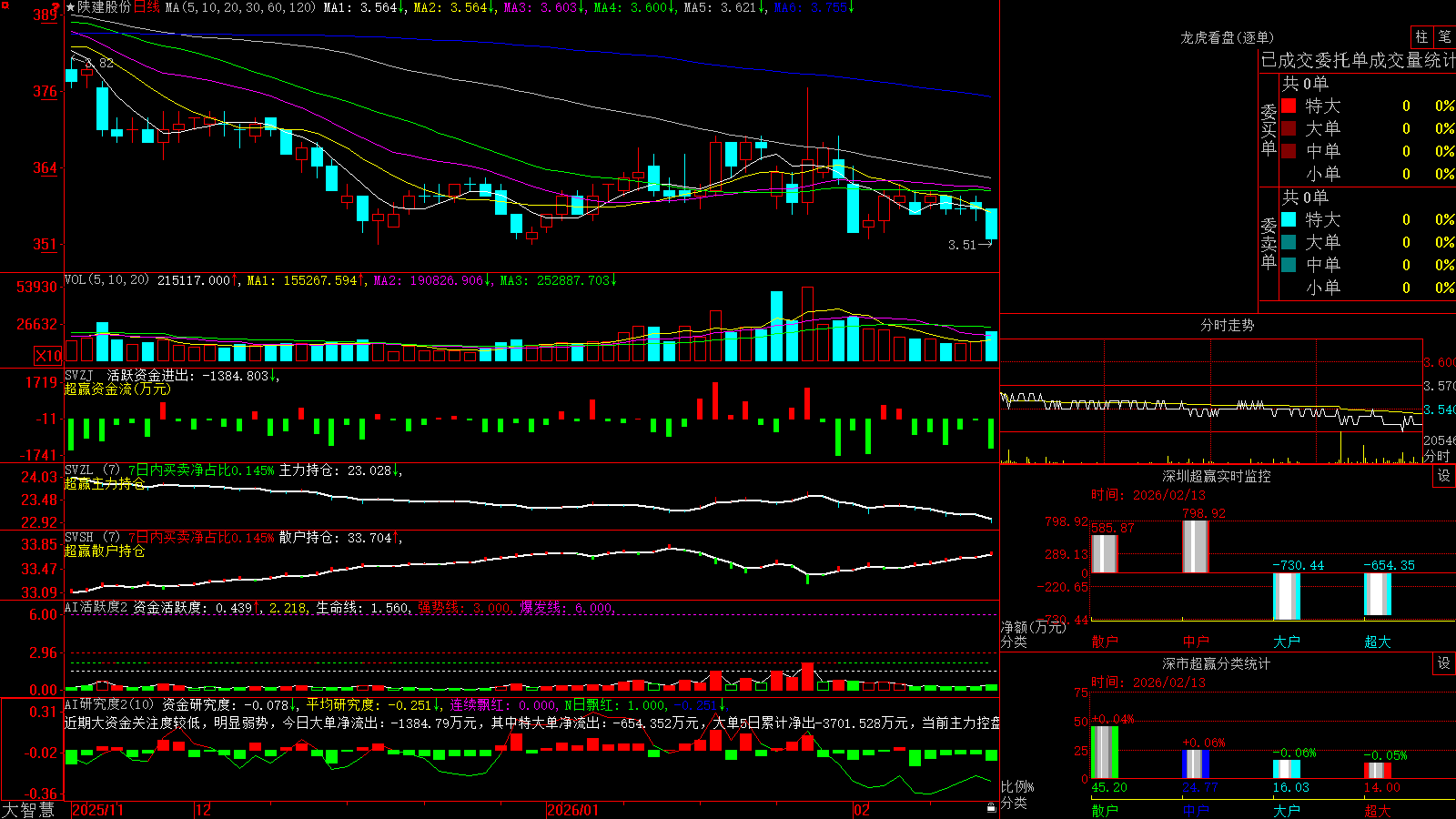Click the lock icon on the date axis
The width and height of the screenshot is (1456, 819).
(991, 808)
